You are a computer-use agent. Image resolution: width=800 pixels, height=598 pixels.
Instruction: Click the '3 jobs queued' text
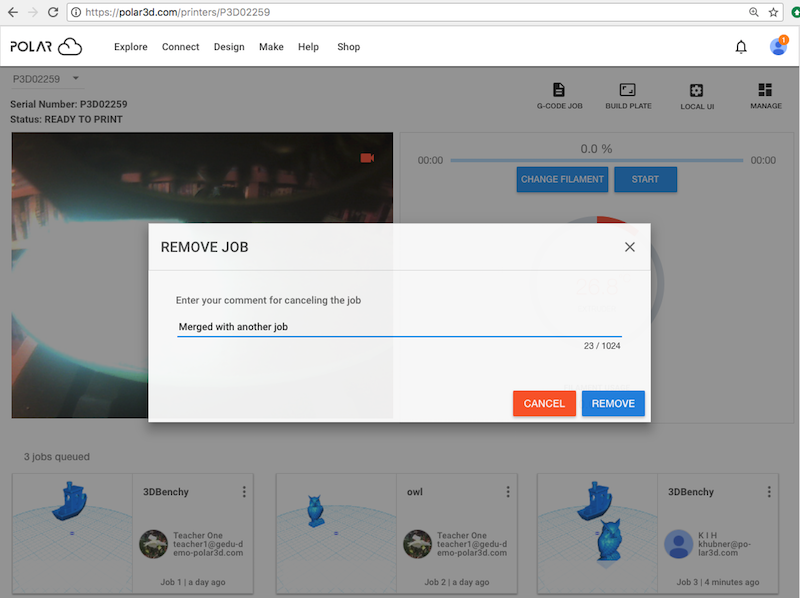pyautogui.click(x=57, y=457)
